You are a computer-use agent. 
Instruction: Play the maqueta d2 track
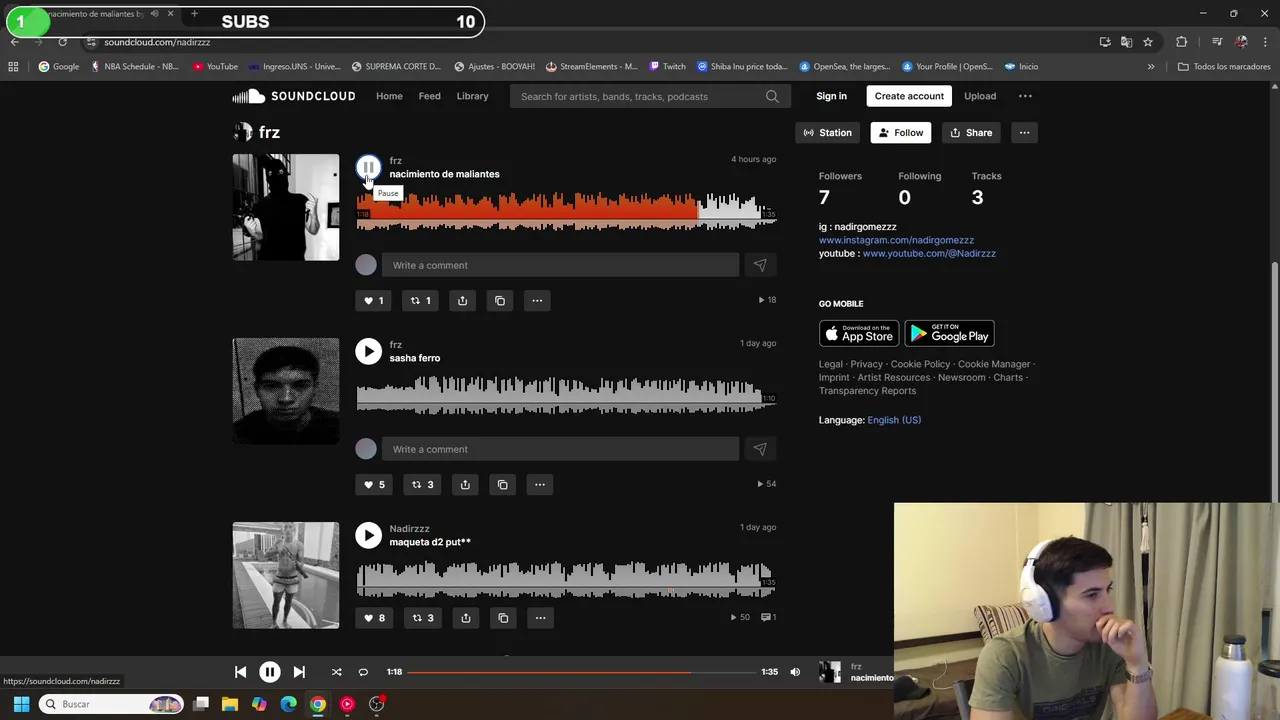click(x=368, y=535)
